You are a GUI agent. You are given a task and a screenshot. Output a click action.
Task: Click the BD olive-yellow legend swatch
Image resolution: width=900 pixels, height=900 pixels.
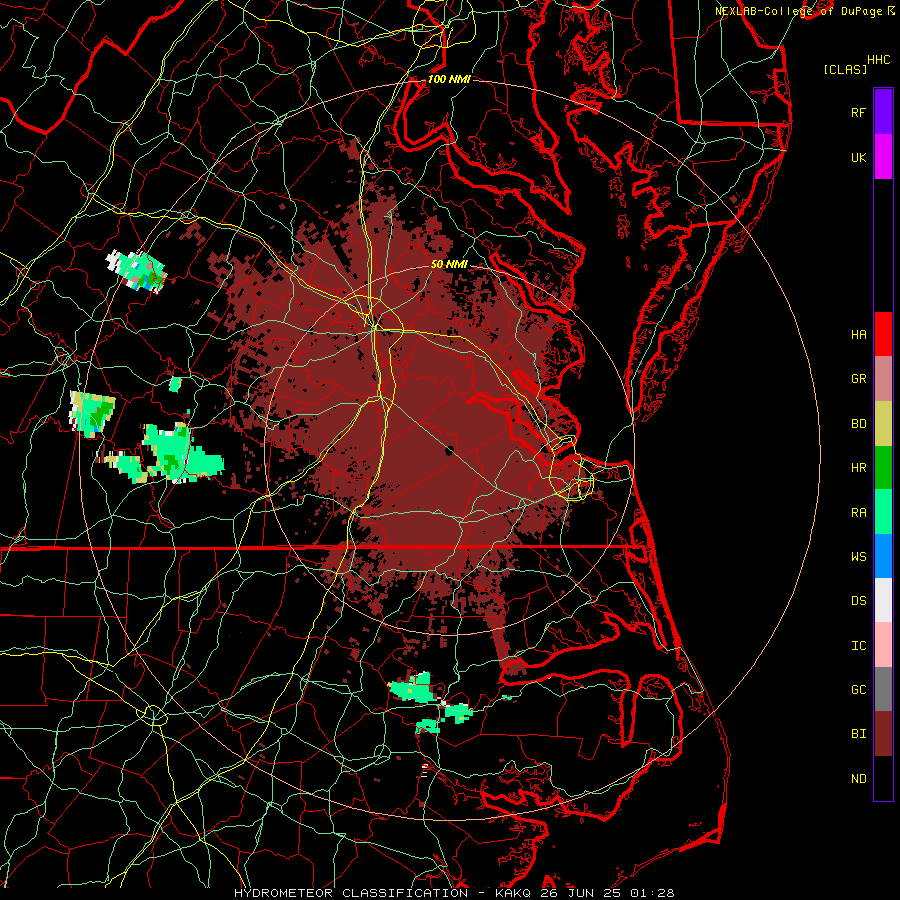click(883, 424)
